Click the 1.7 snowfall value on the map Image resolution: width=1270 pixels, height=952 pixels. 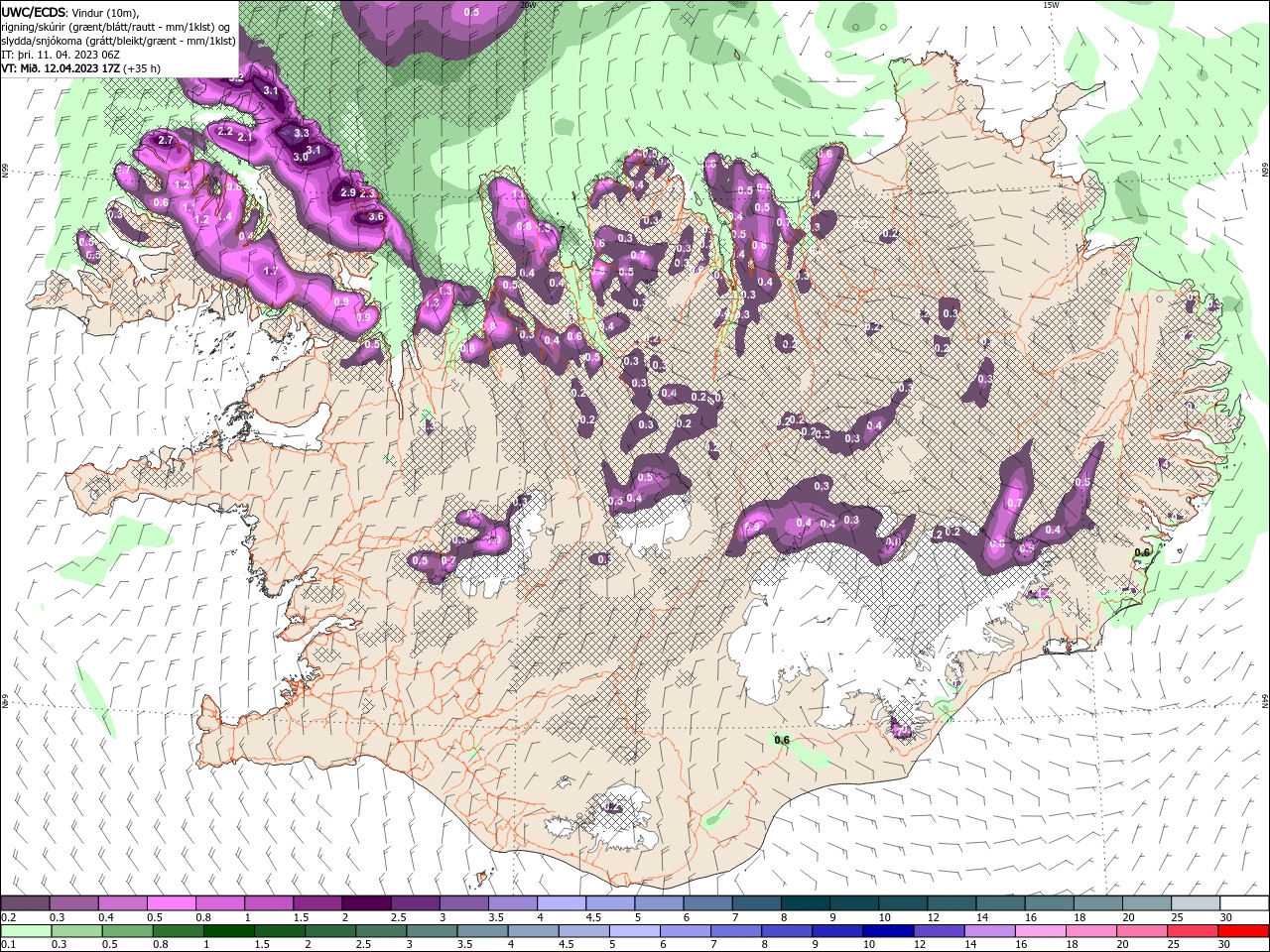click(x=271, y=271)
